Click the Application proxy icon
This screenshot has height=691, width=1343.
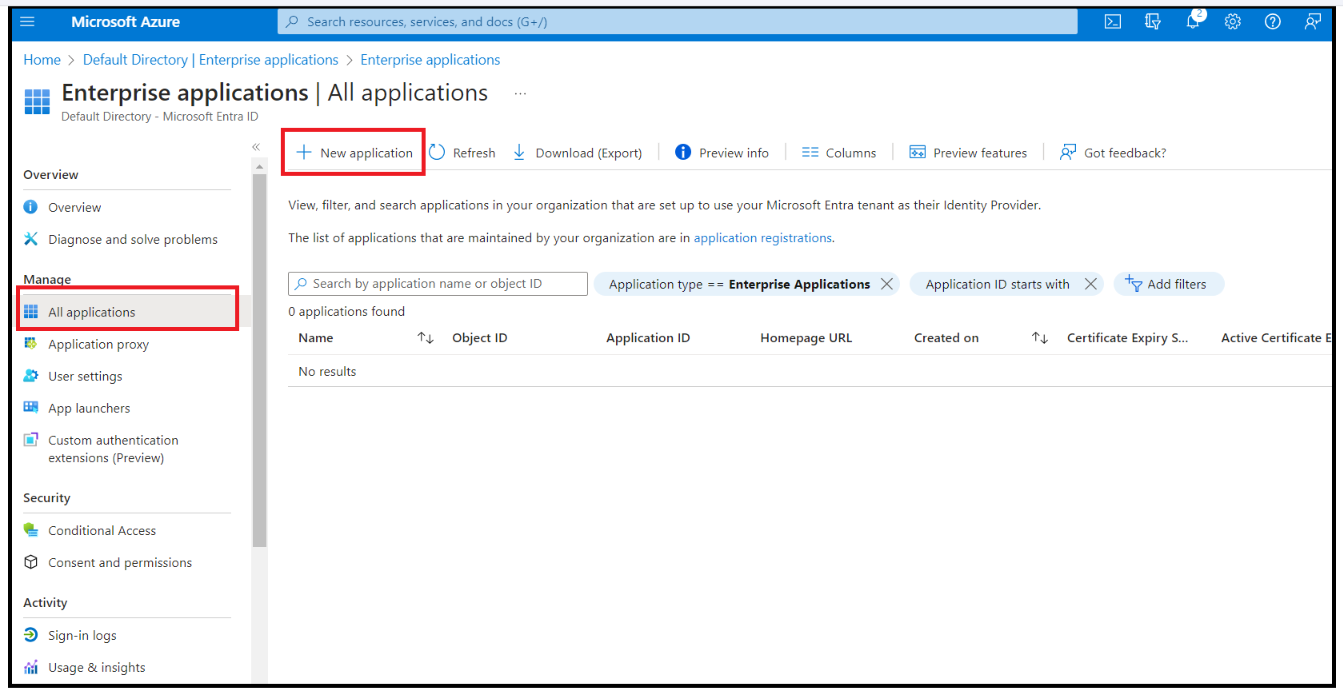pyautogui.click(x=31, y=344)
